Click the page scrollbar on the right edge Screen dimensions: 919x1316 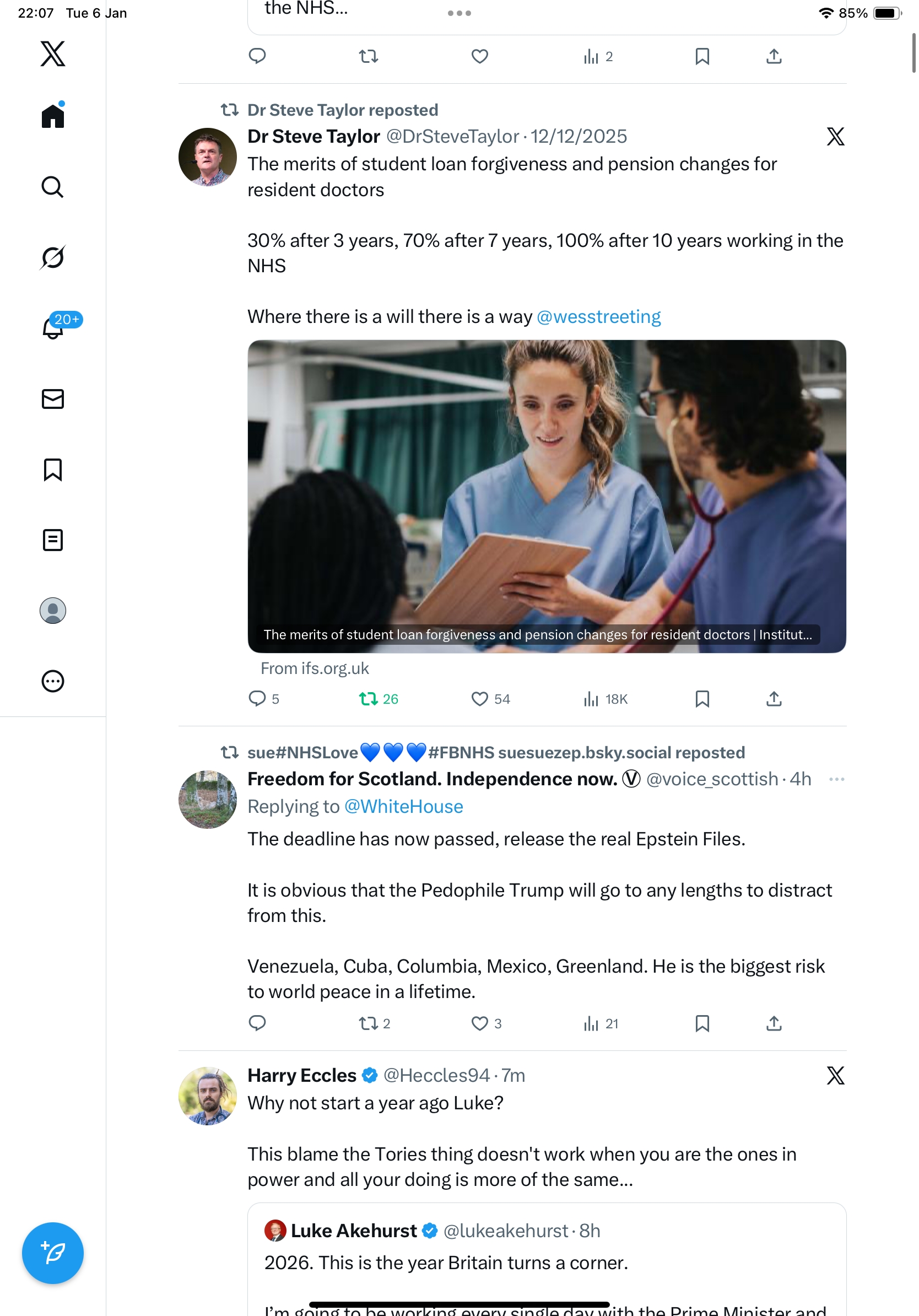(913, 53)
